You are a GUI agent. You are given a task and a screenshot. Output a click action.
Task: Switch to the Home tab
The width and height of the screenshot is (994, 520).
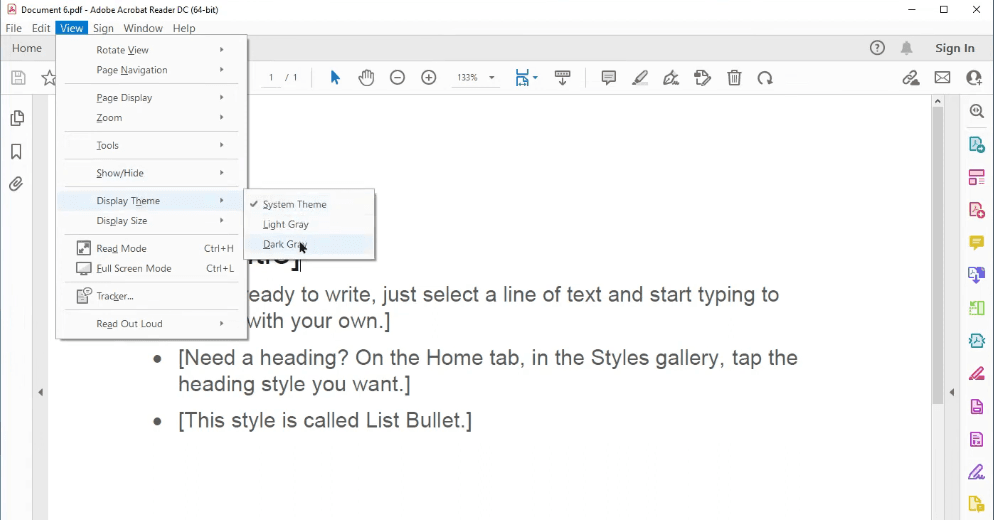pos(27,48)
